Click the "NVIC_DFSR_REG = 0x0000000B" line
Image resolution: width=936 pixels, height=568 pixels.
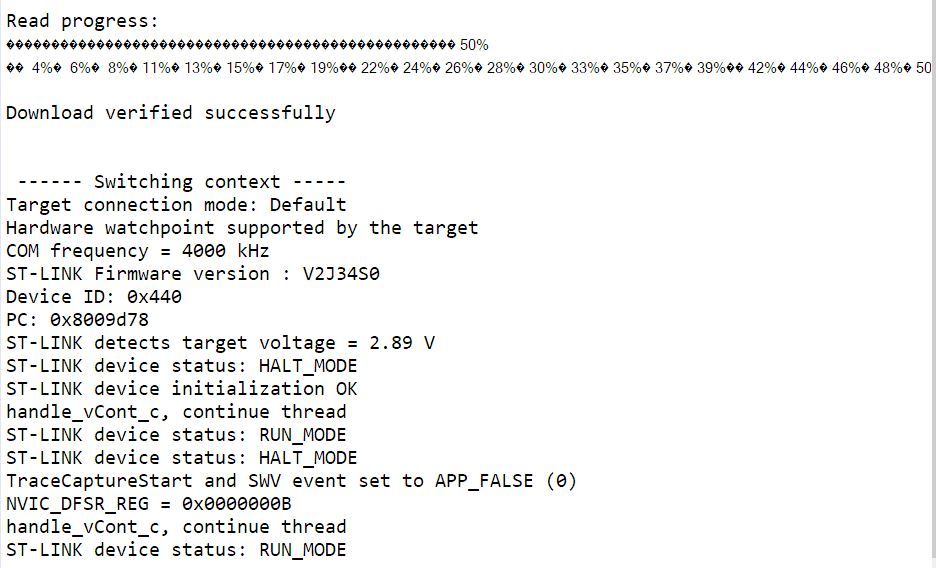149,504
